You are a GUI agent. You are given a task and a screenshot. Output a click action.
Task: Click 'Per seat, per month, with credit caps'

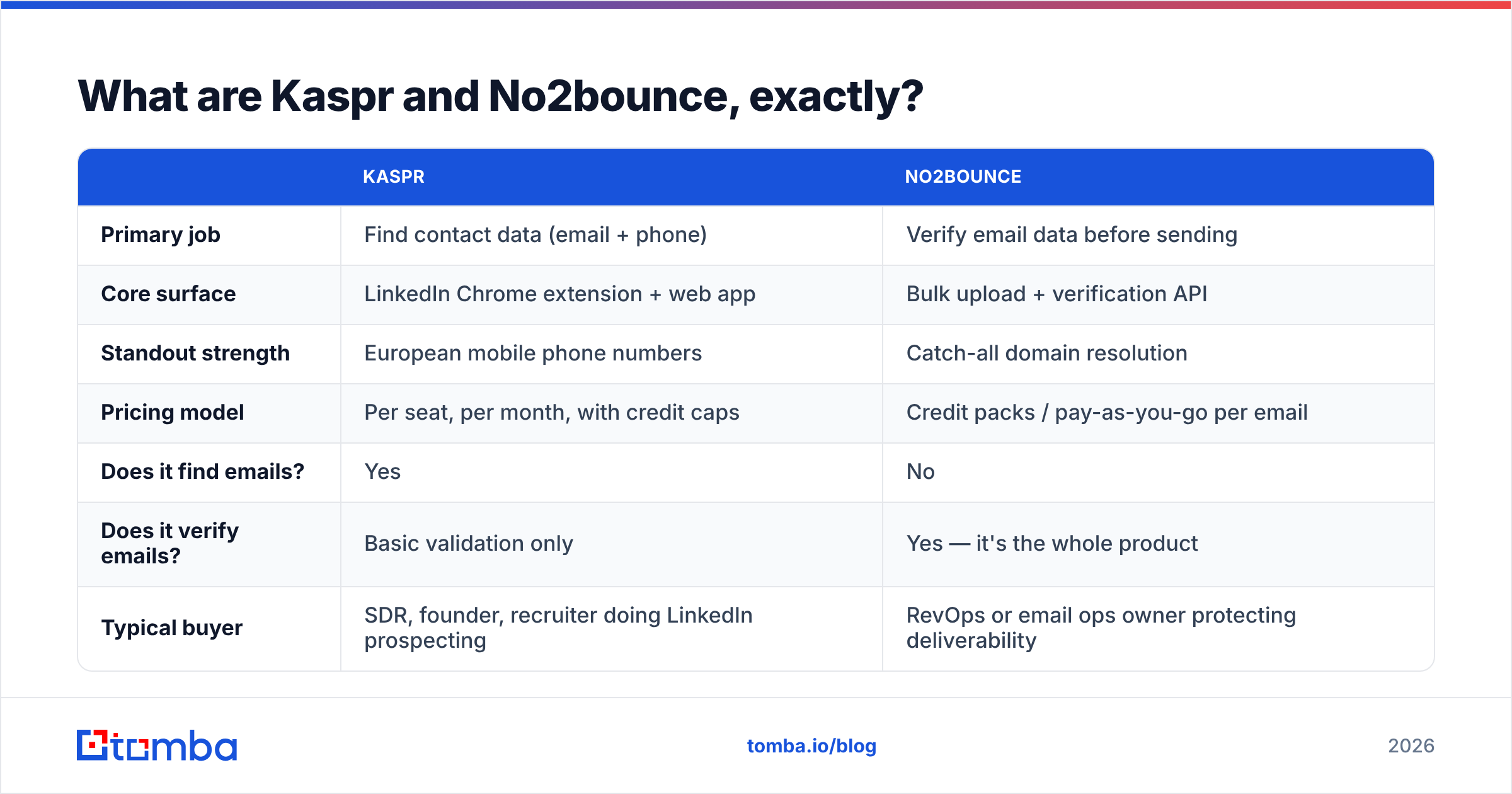(x=552, y=413)
